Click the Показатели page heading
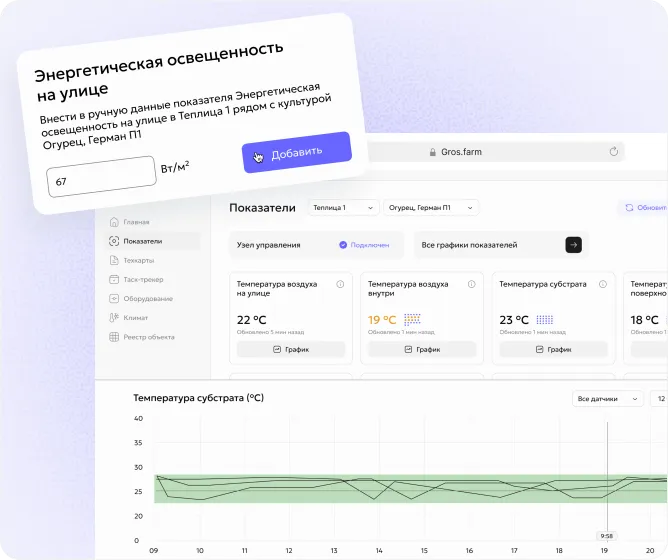The height and width of the screenshot is (560, 668). point(262,208)
